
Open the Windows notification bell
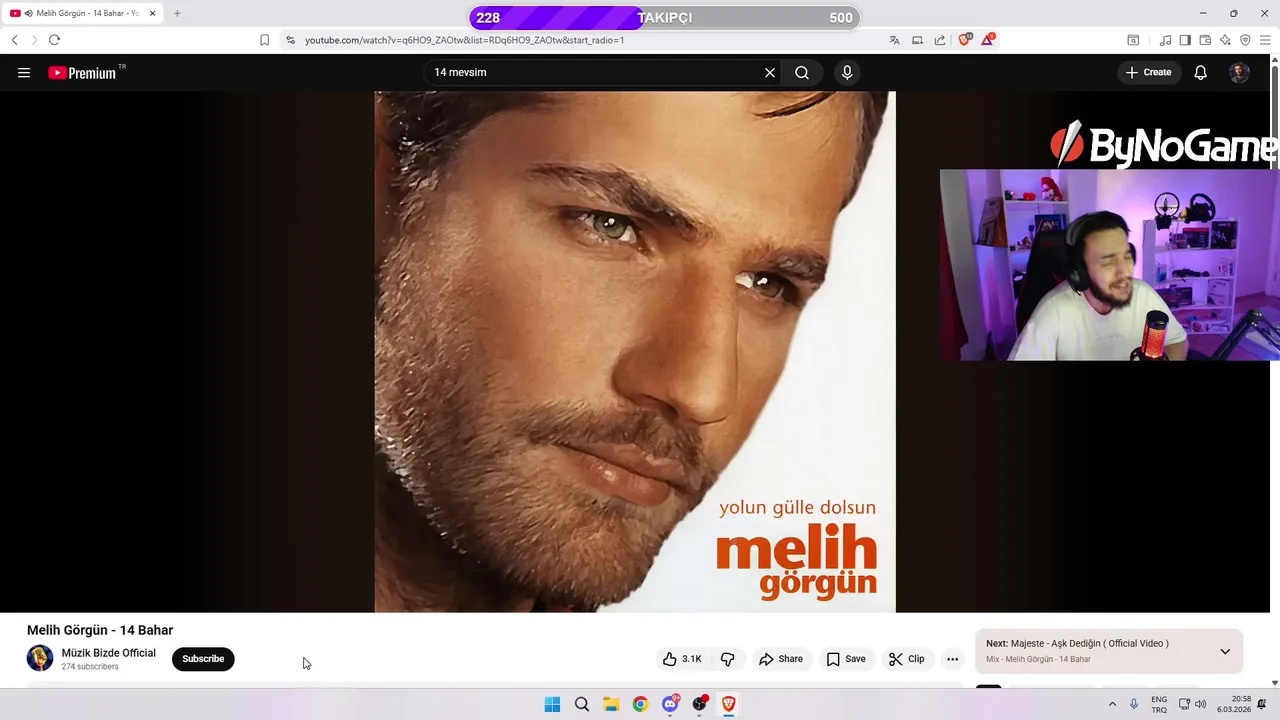click(1262, 704)
